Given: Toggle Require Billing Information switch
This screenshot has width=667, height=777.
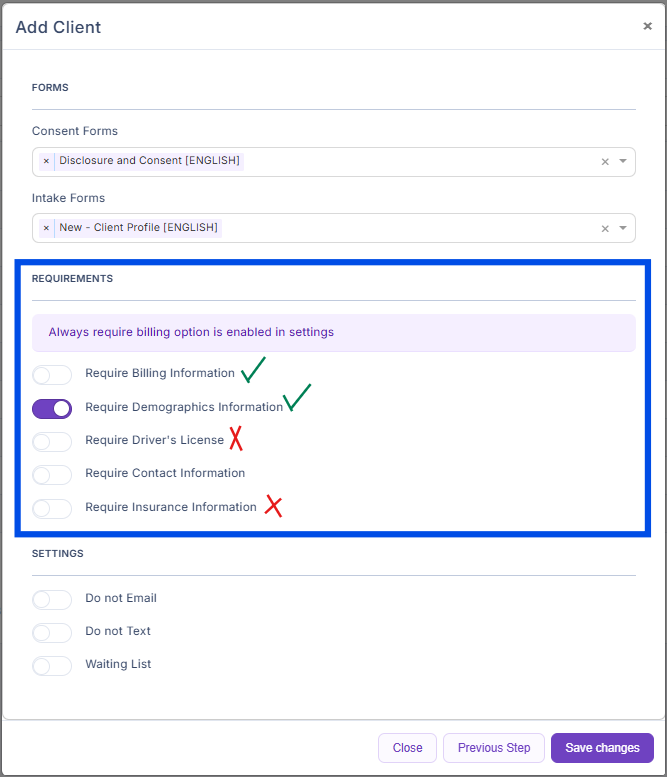Looking at the screenshot, I should [52, 375].
